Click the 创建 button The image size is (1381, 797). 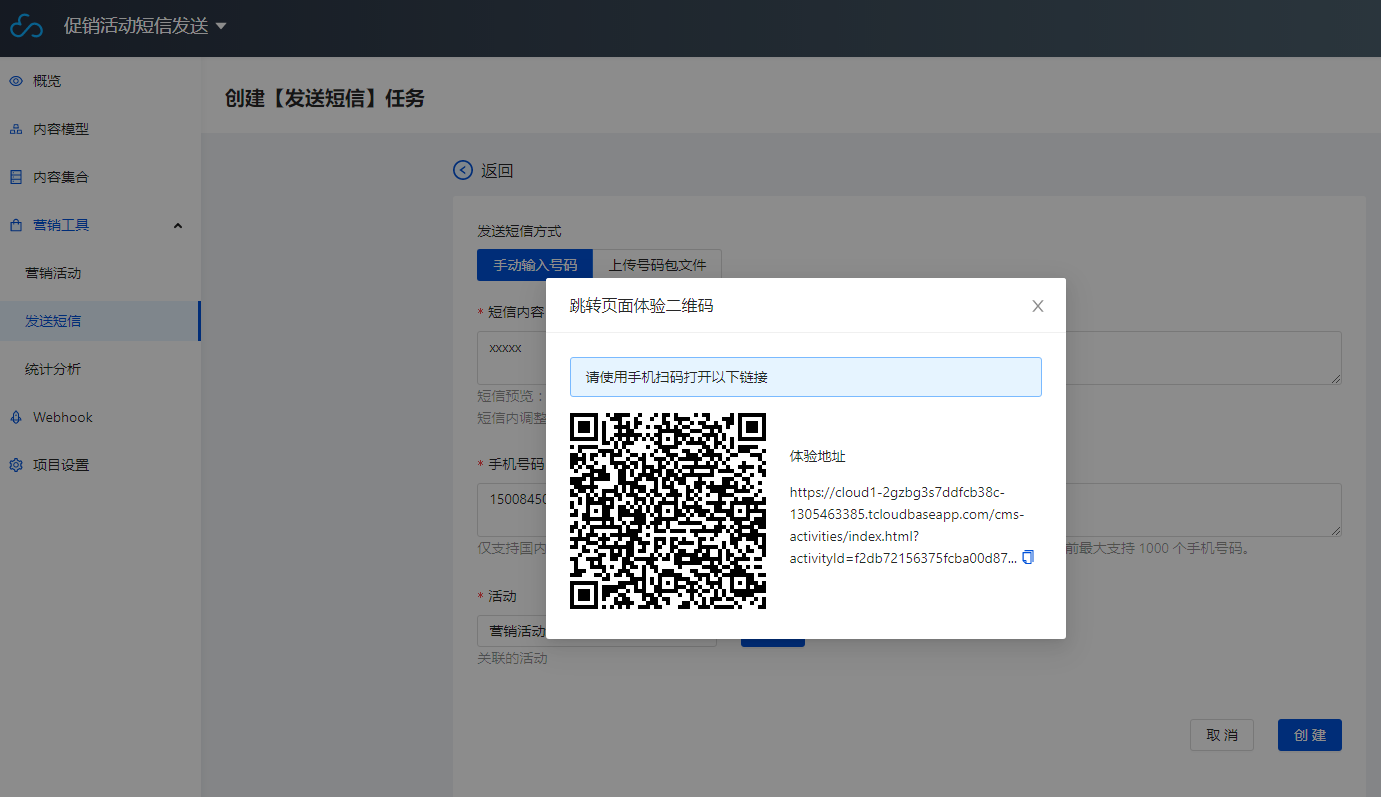click(x=1310, y=735)
